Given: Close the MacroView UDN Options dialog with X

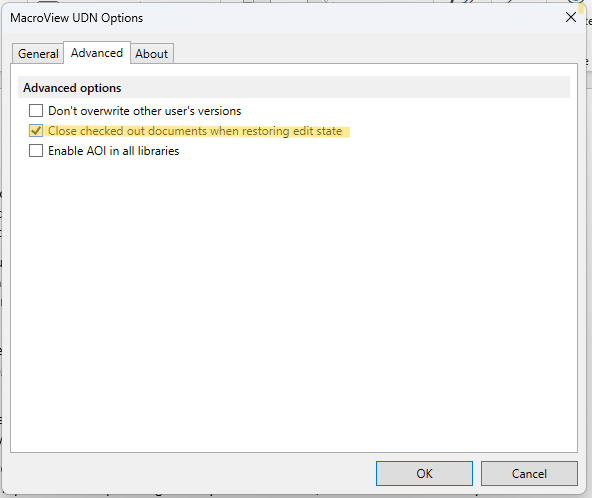Looking at the screenshot, I should [x=571, y=17].
